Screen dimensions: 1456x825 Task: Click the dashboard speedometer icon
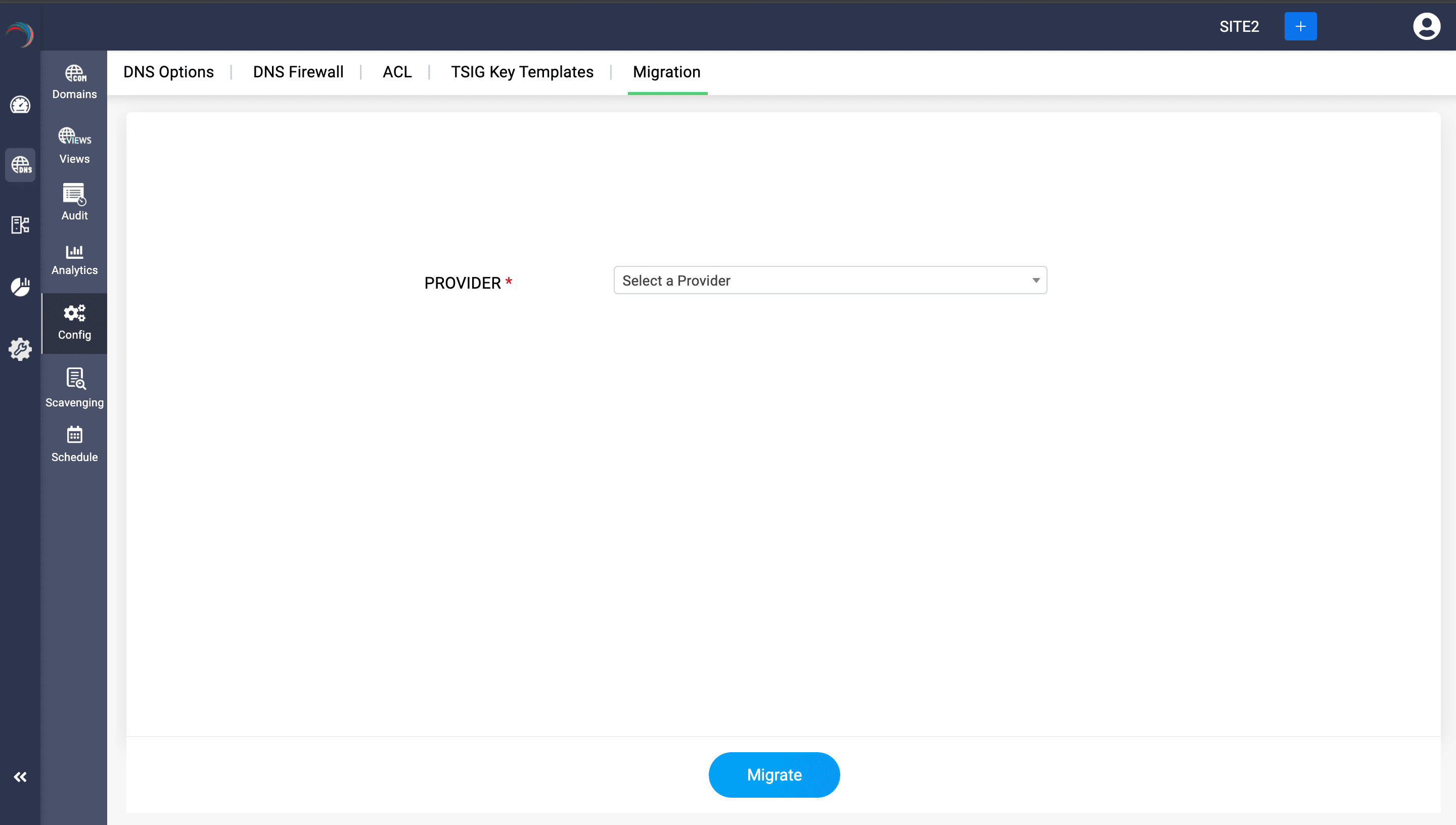tap(20, 105)
